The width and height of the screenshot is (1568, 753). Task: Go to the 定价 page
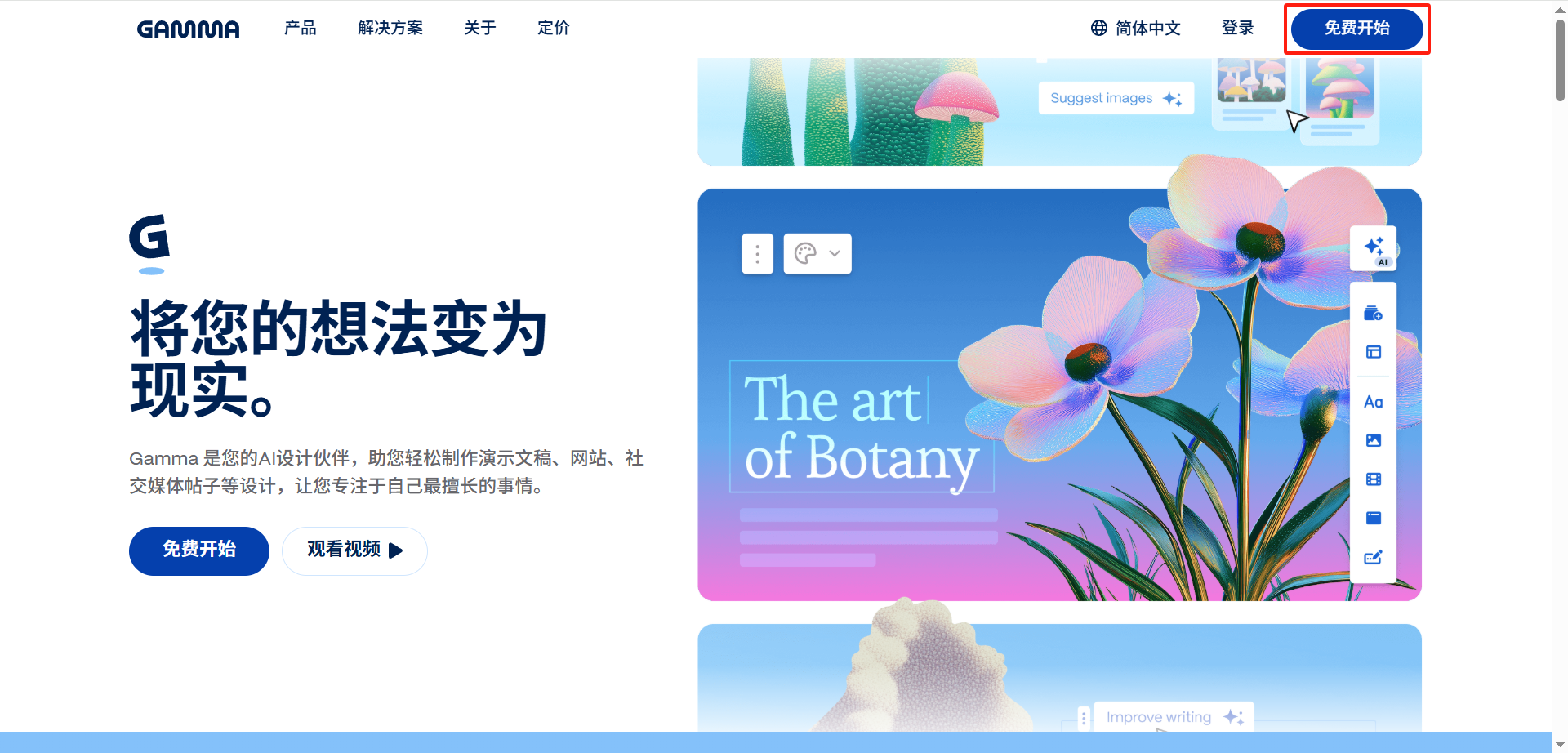553,29
